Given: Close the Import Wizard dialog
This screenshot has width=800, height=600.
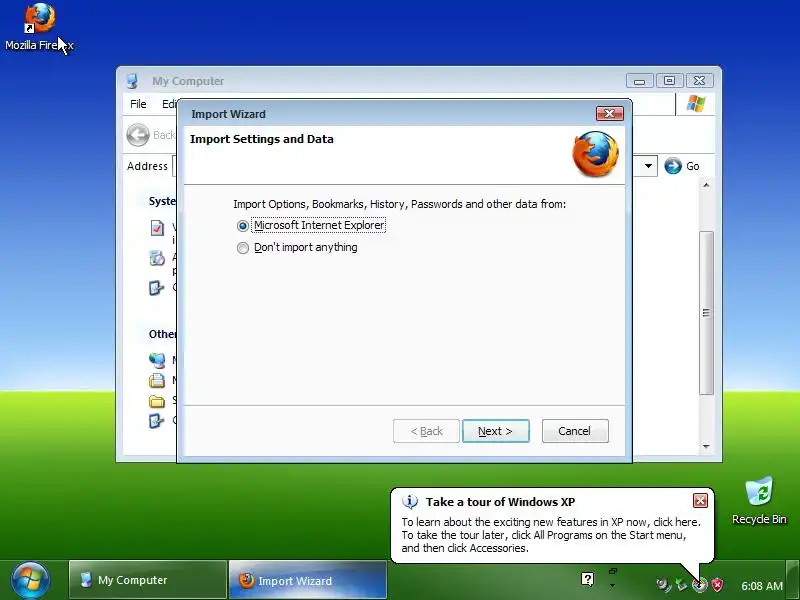Looking at the screenshot, I should pos(610,113).
